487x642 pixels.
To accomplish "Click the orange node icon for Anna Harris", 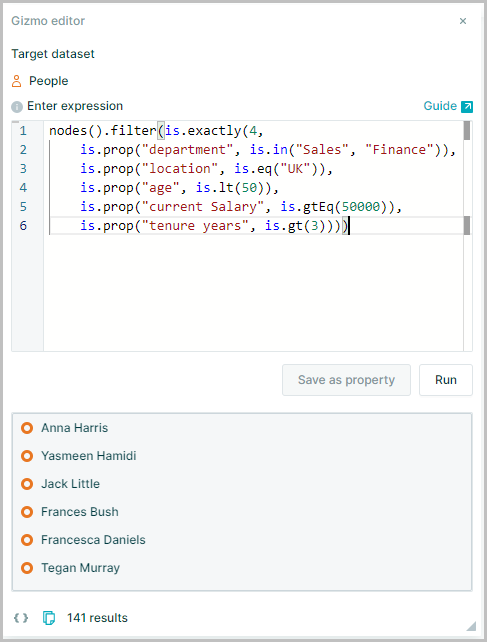I will pos(27,428).
